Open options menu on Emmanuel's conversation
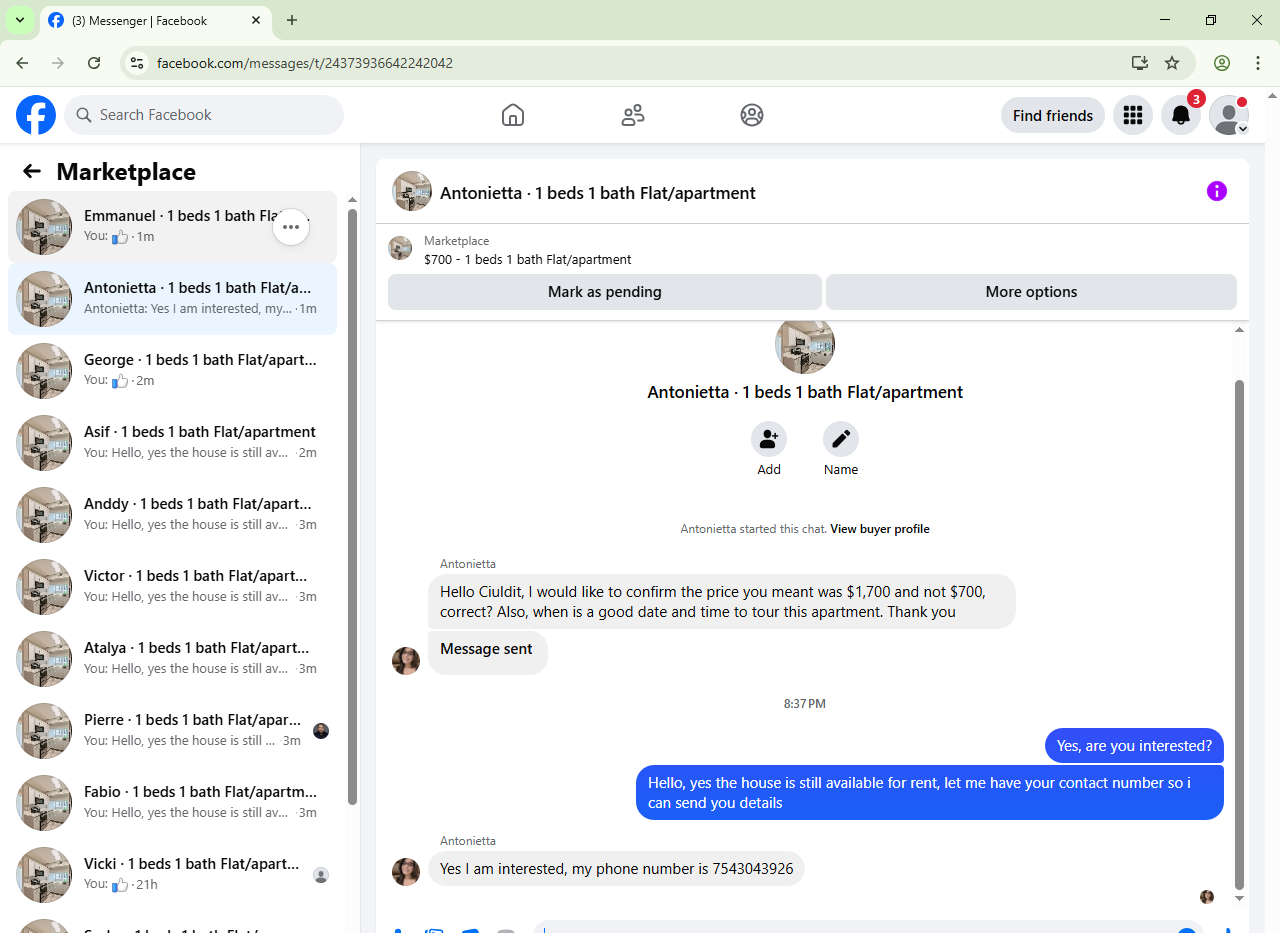This screenshot has width=1280, height=933. [x=291, y=227]
